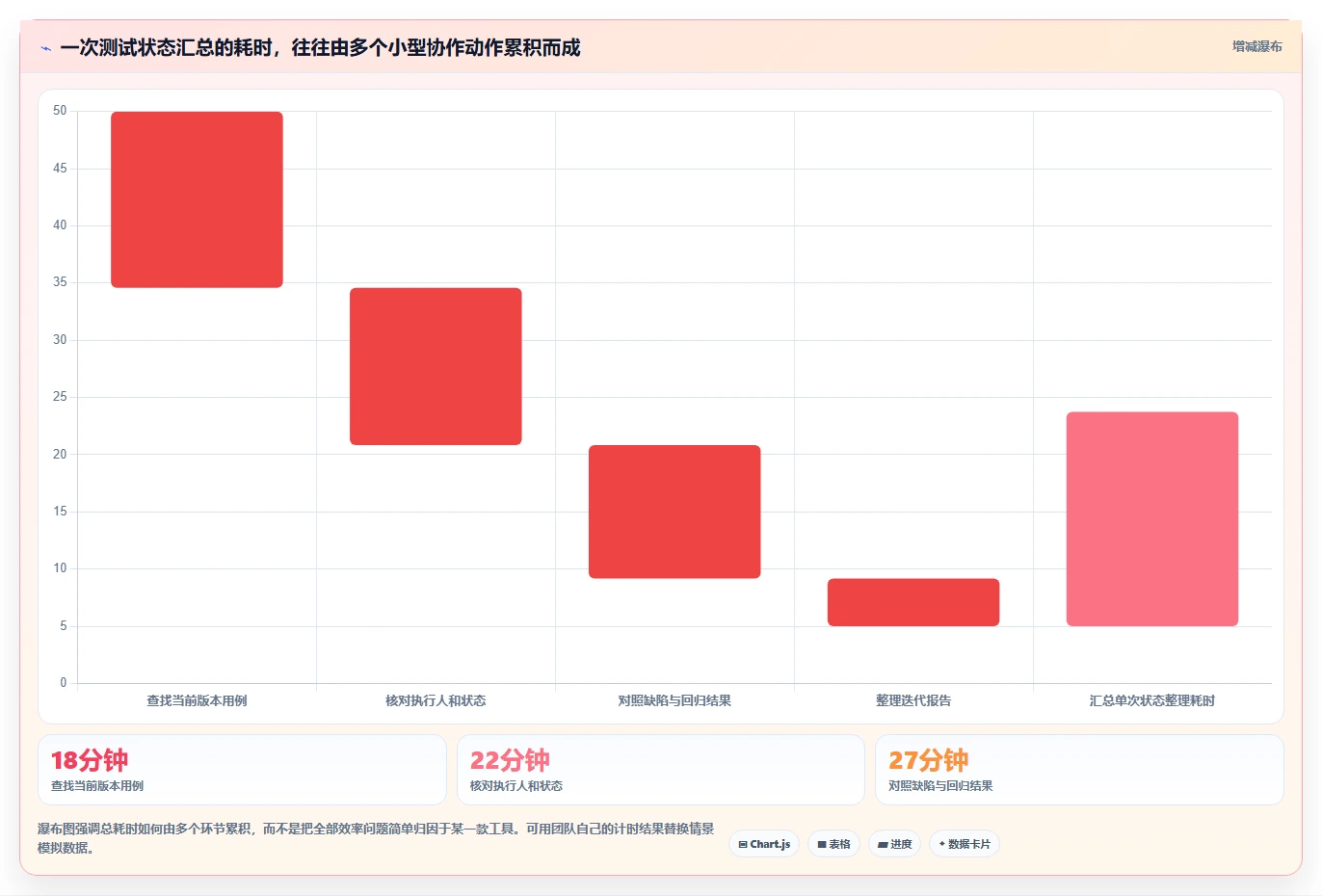
Task: Click the y-axis value 0
Action: 64,683
